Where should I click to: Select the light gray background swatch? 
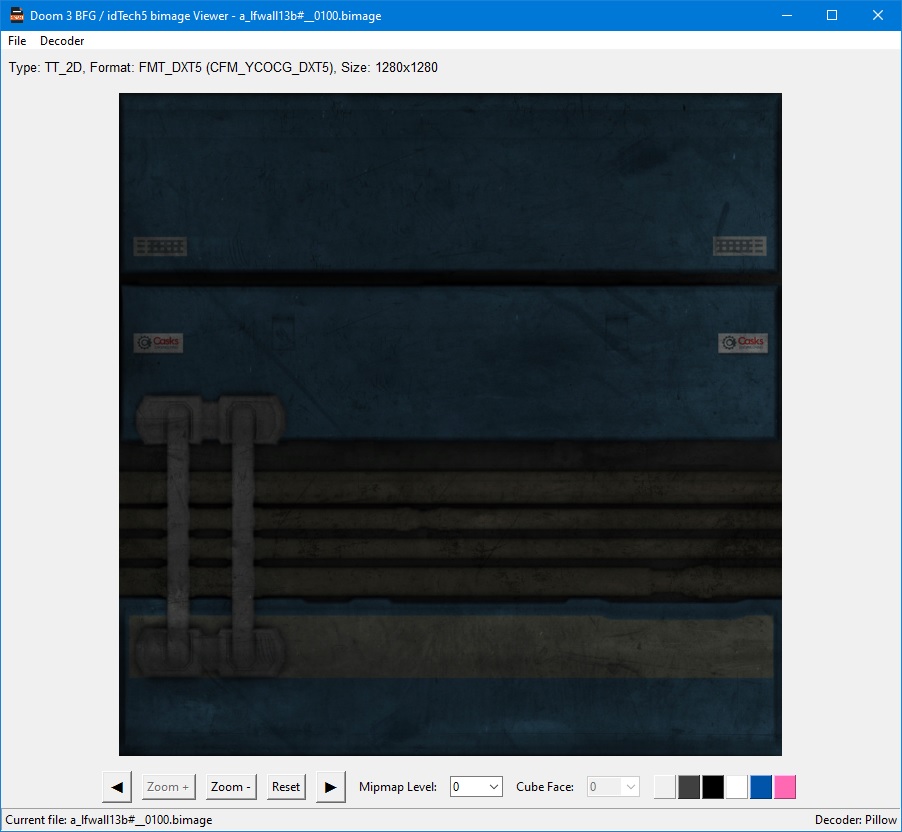point(665,787)
